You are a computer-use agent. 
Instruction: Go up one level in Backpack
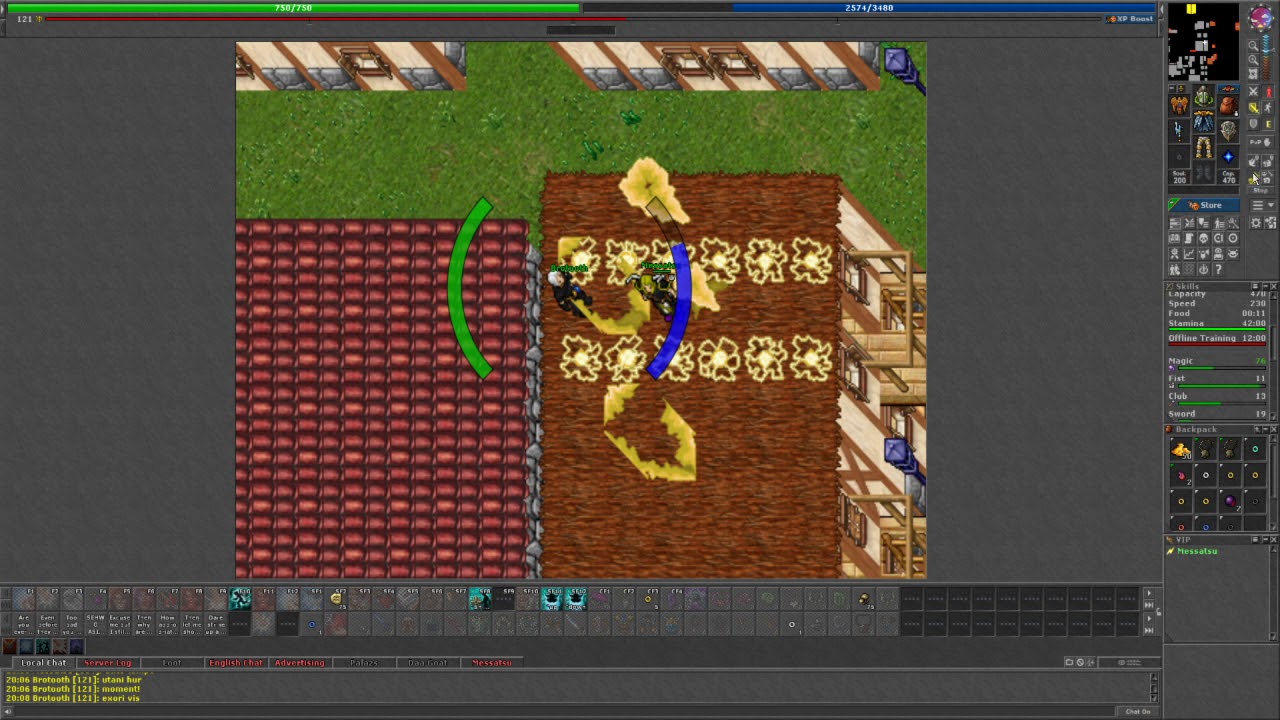(1257, 429)
